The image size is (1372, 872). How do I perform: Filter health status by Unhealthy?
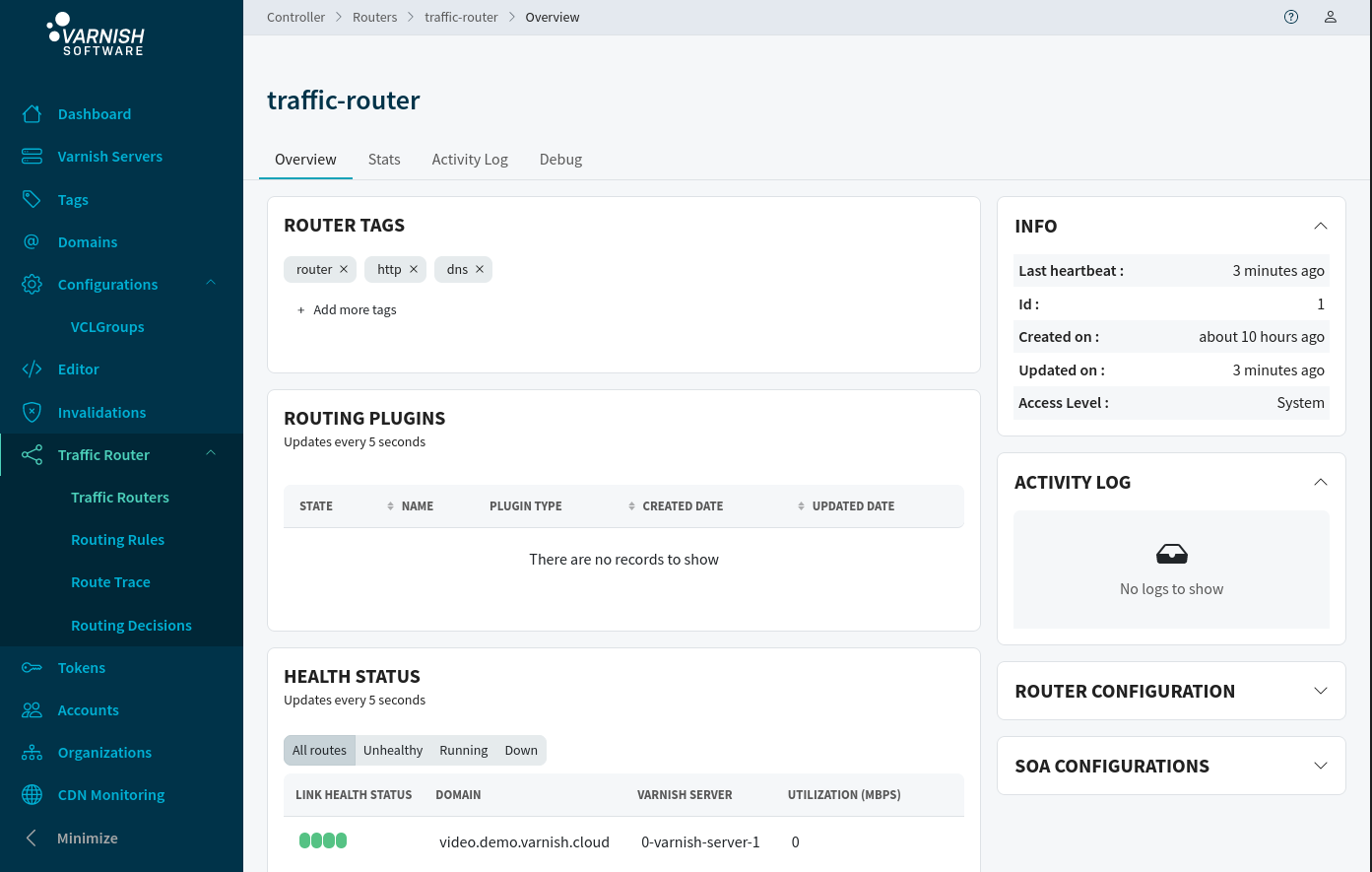[393, 750]
